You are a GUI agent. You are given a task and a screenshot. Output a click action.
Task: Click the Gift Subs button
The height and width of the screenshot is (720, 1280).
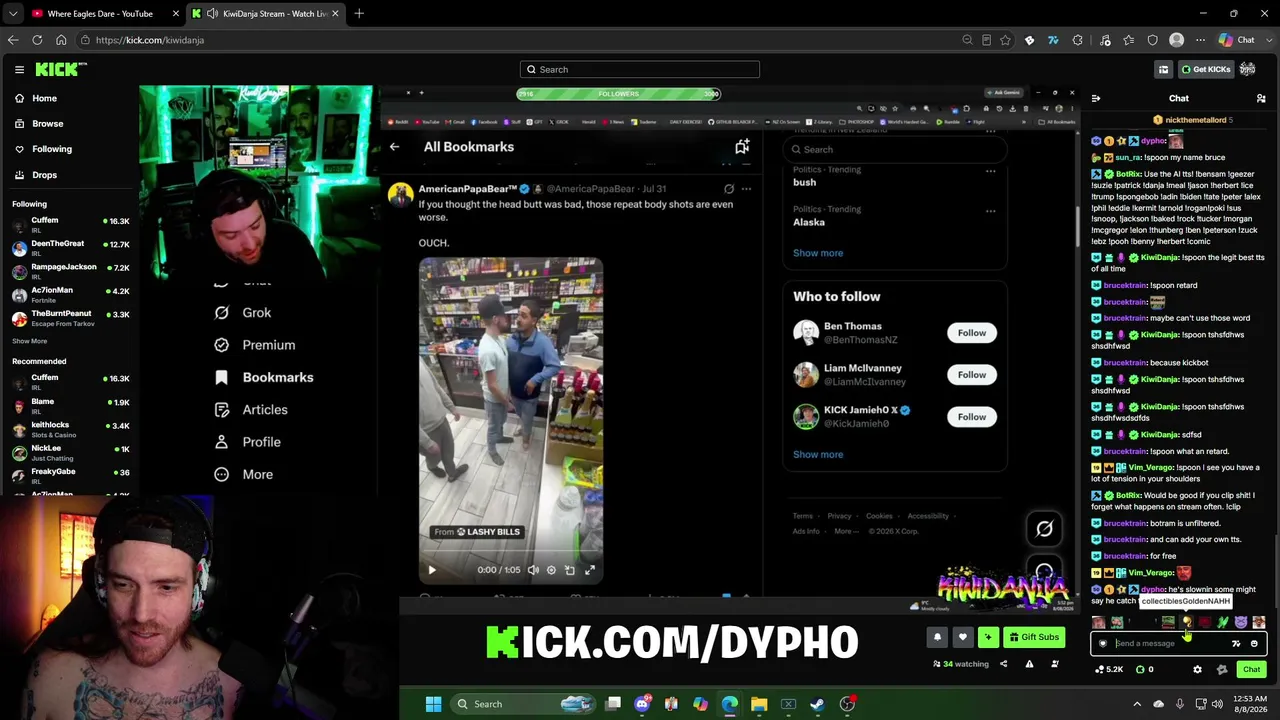[x=1034, y=637]
